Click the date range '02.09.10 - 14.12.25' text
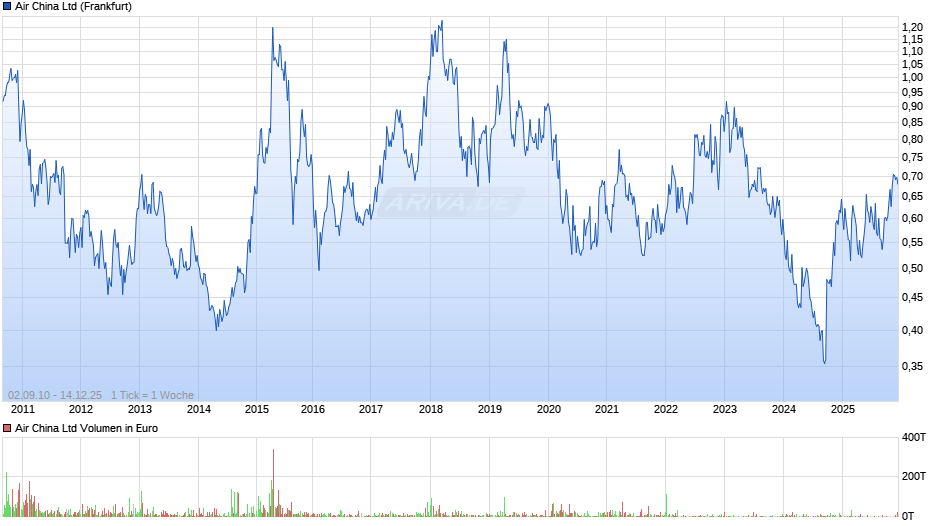This screenshot has height=526, width=940. click(x=55, y=395)
